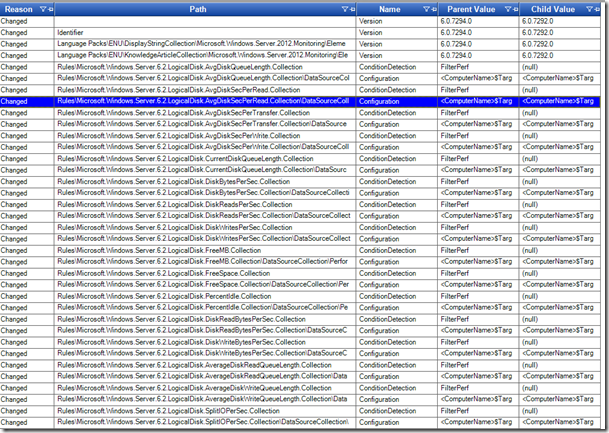
Task: Open the filter icon on Reason column
Action: (43, 9)
